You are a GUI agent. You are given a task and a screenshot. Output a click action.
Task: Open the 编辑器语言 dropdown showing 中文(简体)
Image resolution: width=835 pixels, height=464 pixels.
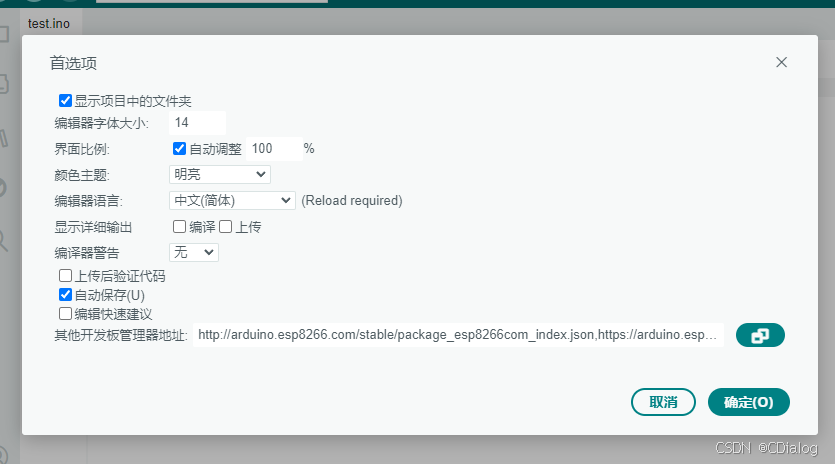pos(232,200)
